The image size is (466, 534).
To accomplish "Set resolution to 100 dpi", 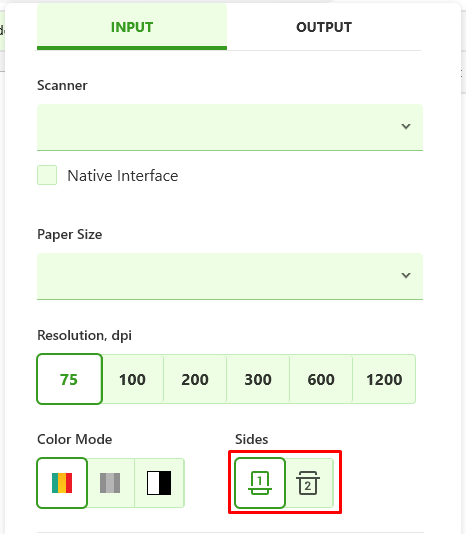I will pos(133,379).
